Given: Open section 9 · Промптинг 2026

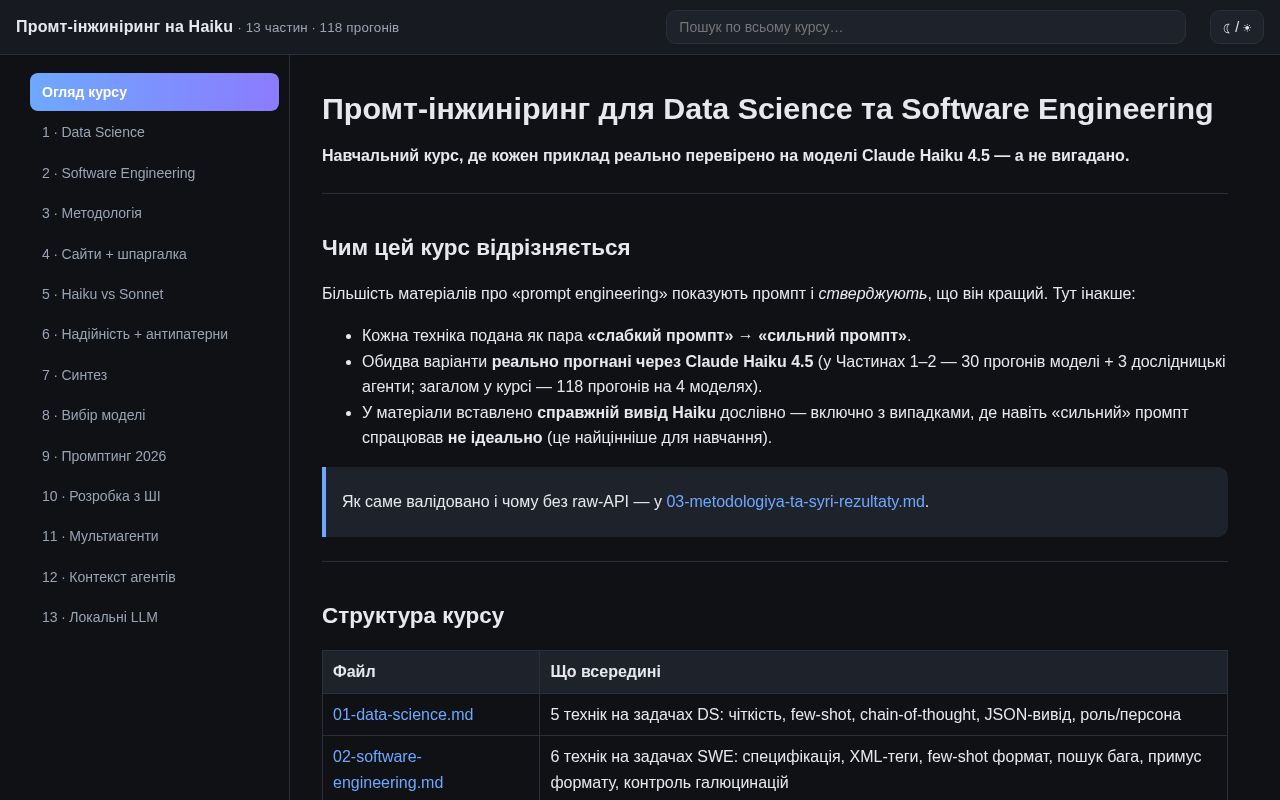Looking at the screenshot, I should click(154, 456).
